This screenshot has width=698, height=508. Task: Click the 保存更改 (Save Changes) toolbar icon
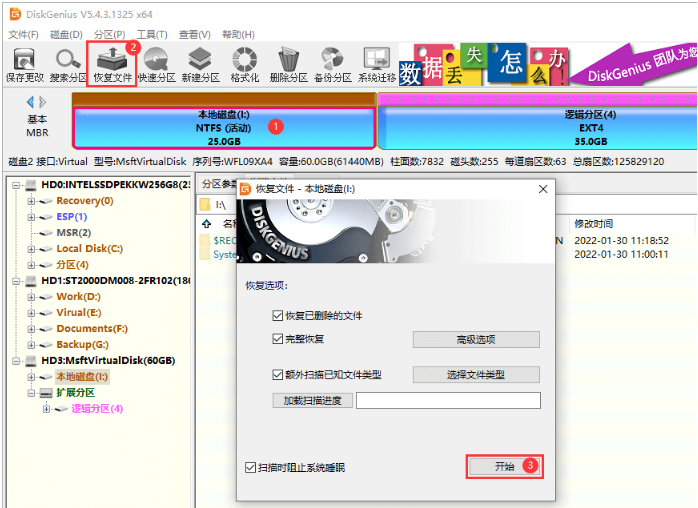click(x=22, y=64)
